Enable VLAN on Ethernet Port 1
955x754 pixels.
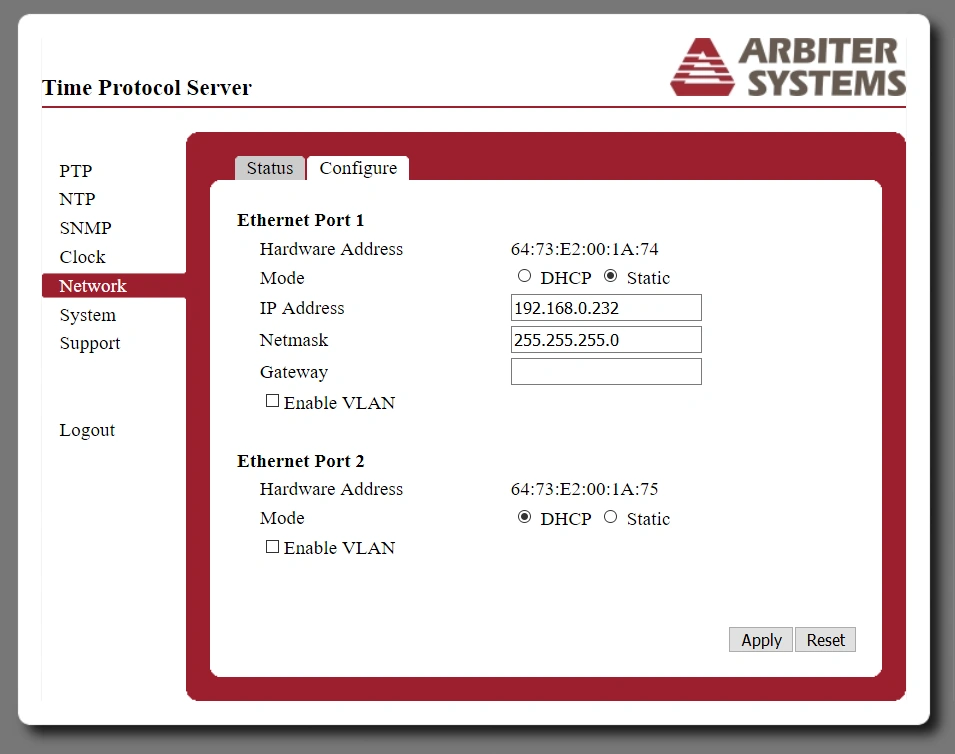[272, 402]
